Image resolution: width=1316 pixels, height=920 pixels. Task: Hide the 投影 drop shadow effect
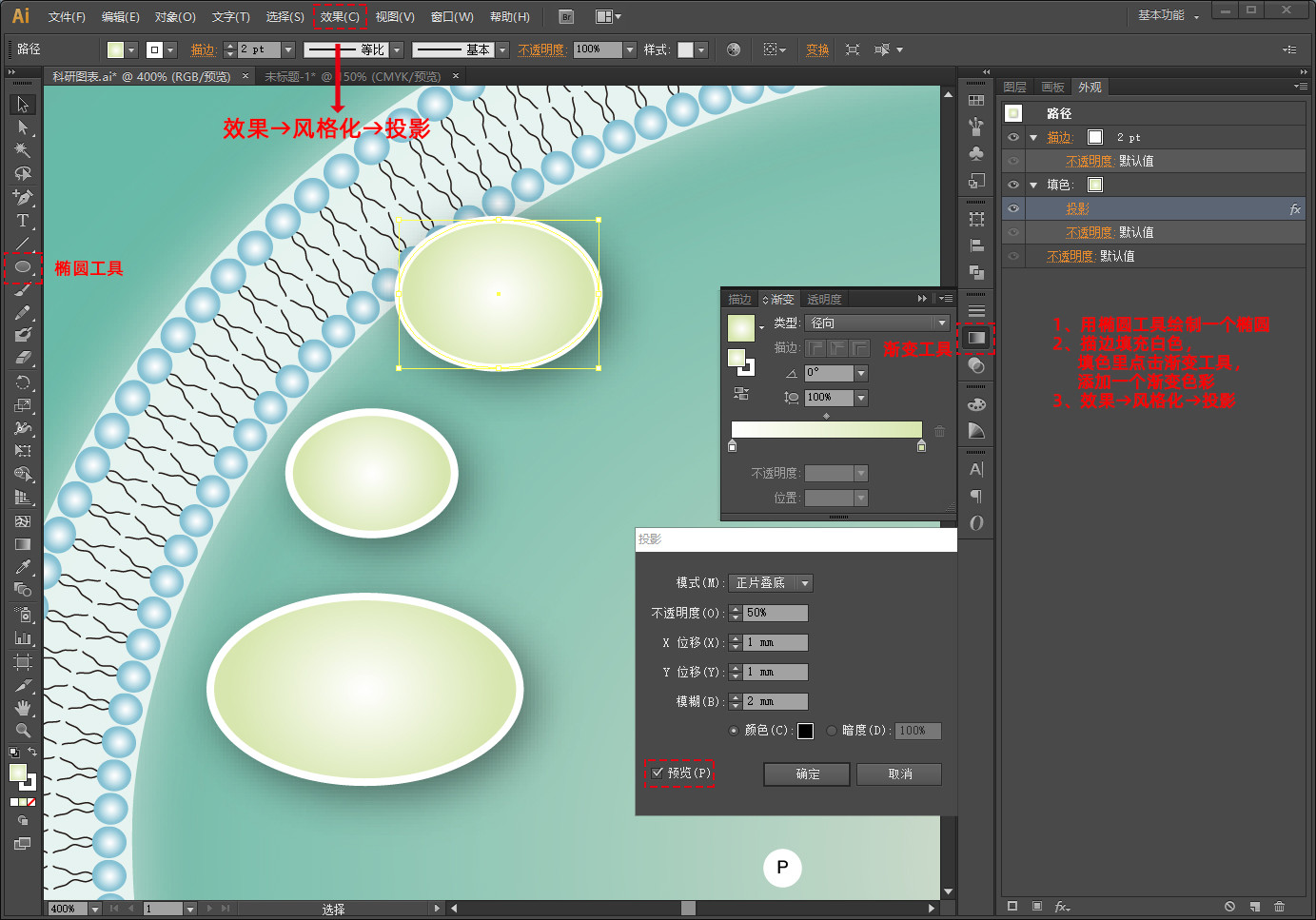(1012, 208)
